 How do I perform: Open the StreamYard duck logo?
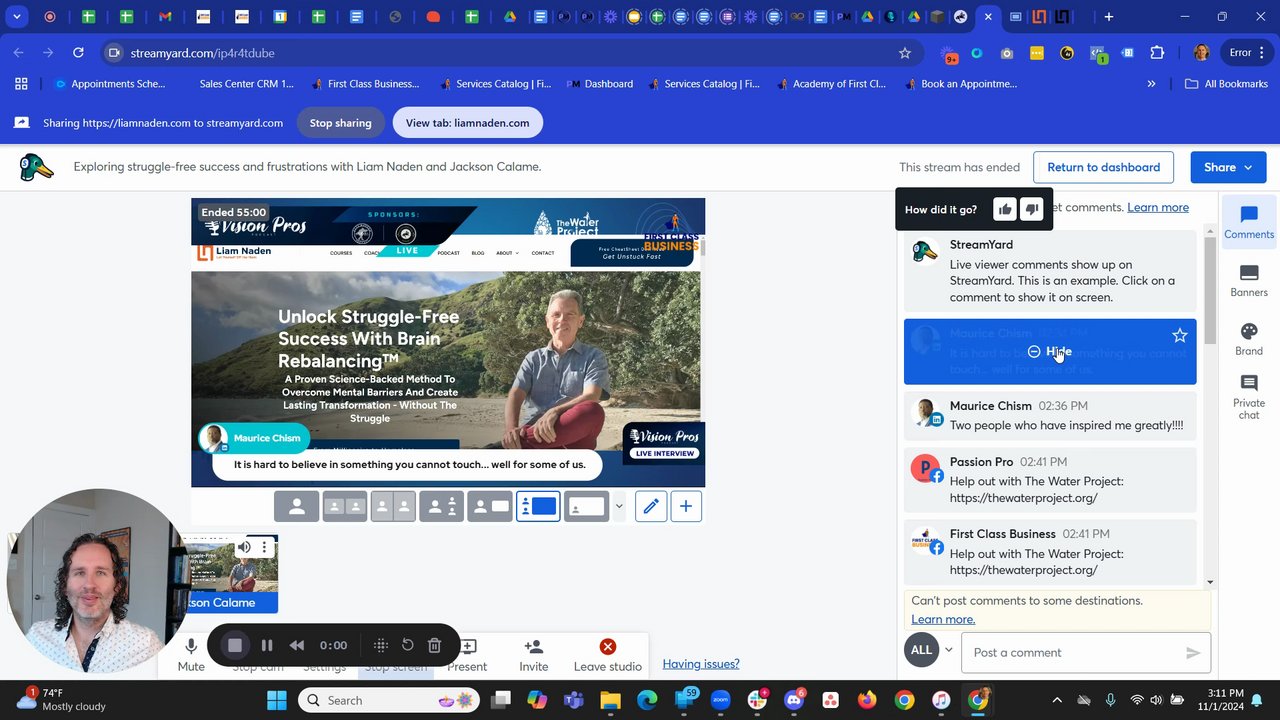click(36, 167)
